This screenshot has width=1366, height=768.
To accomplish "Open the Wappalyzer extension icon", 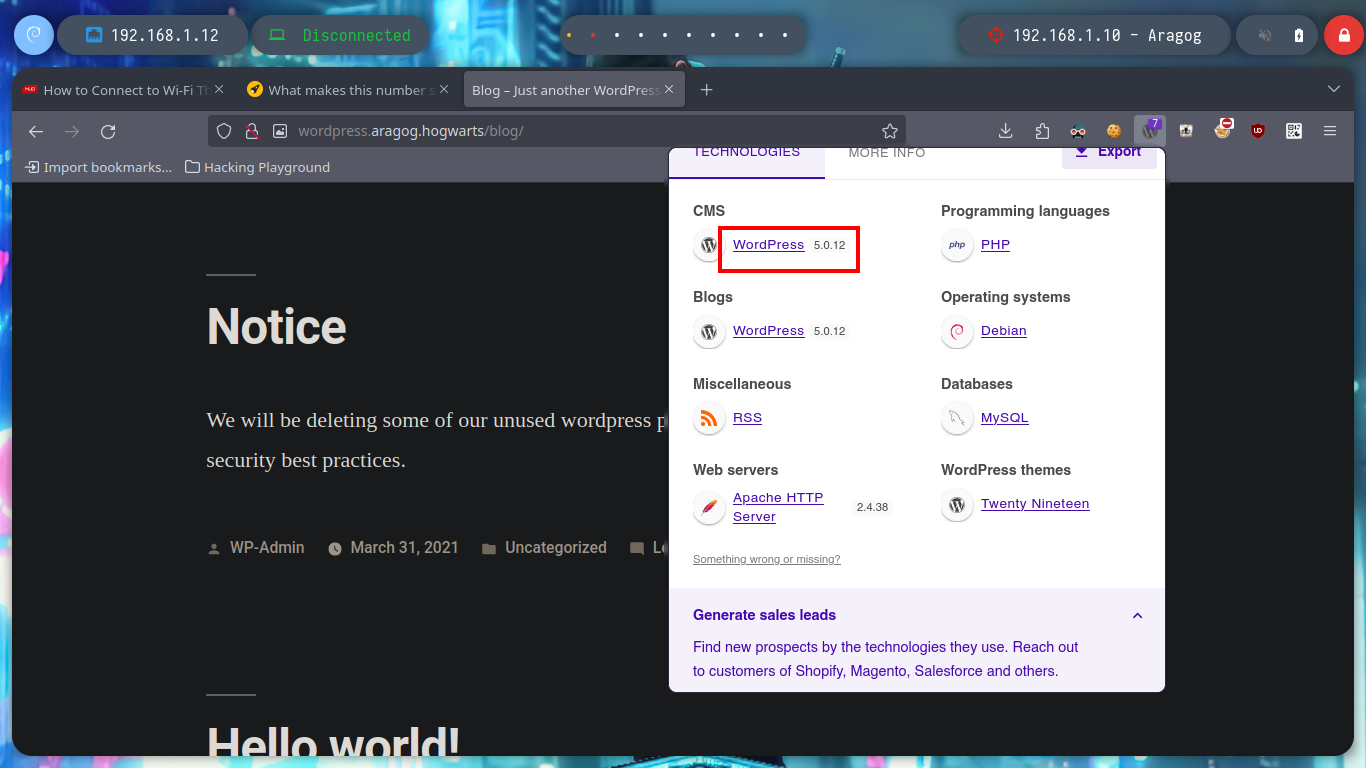I will coord(1149,130).
